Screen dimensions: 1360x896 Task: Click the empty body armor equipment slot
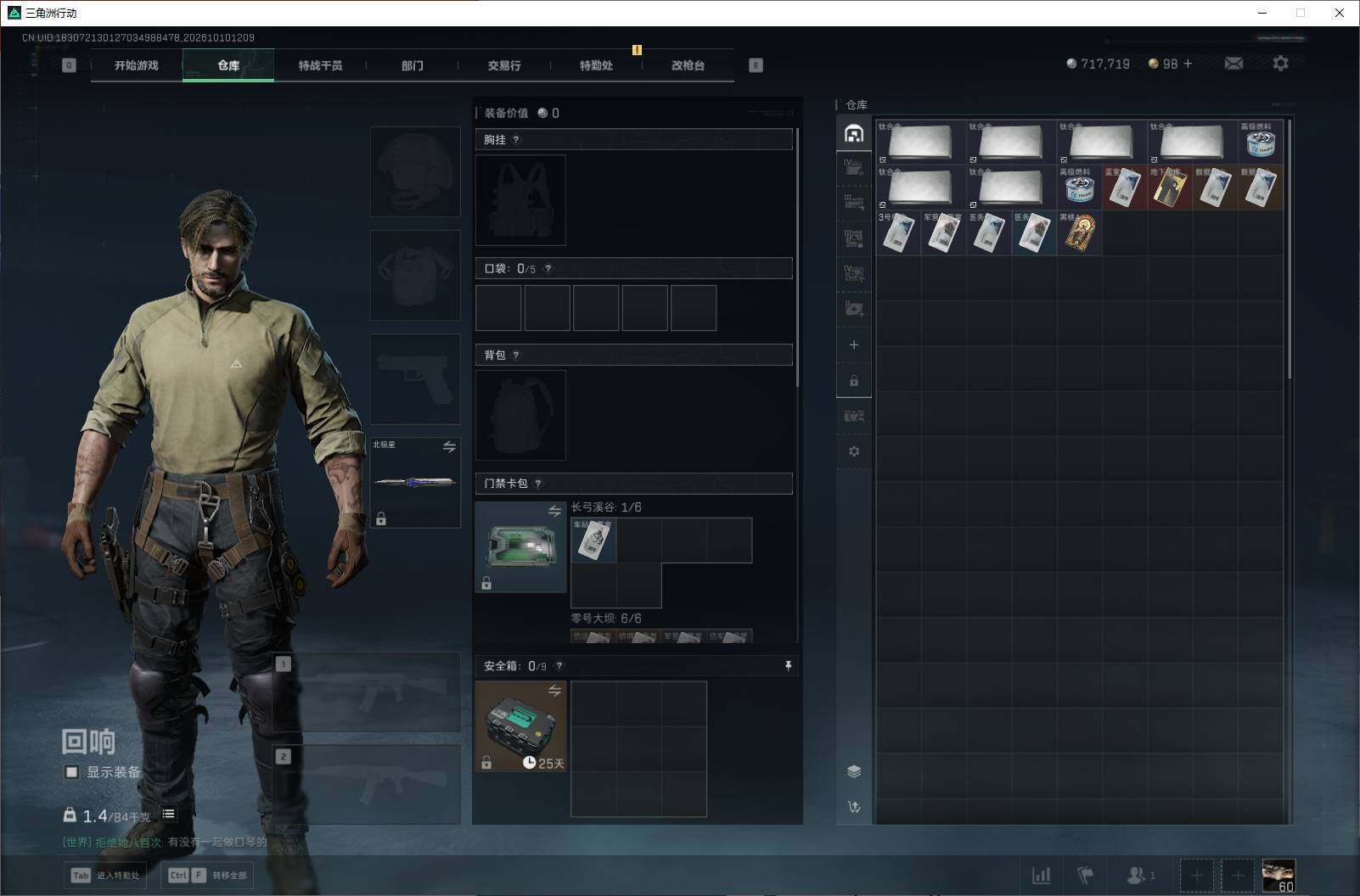point(415,275)
